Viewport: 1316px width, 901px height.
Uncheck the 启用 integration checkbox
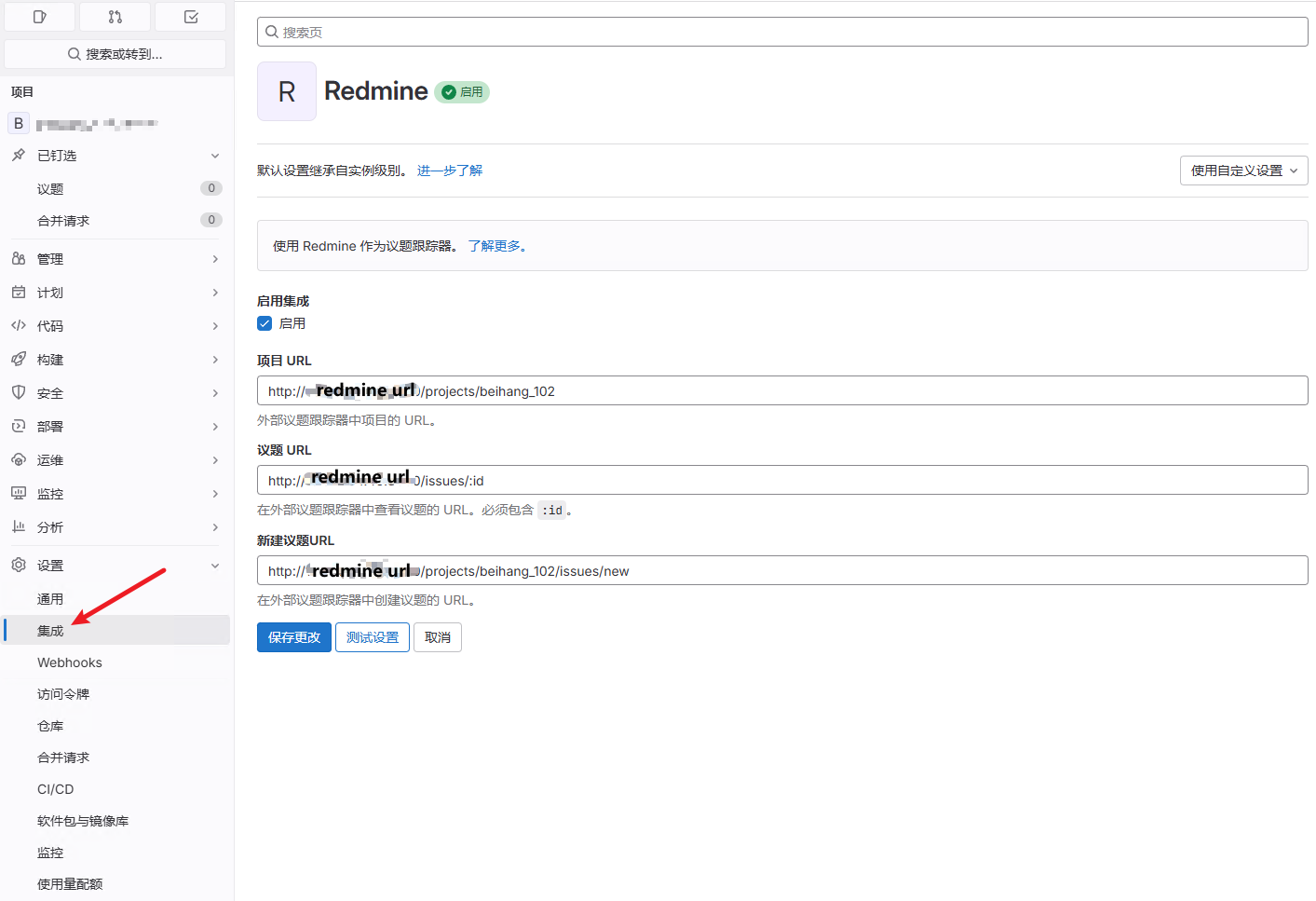click(x=265, y=323)
